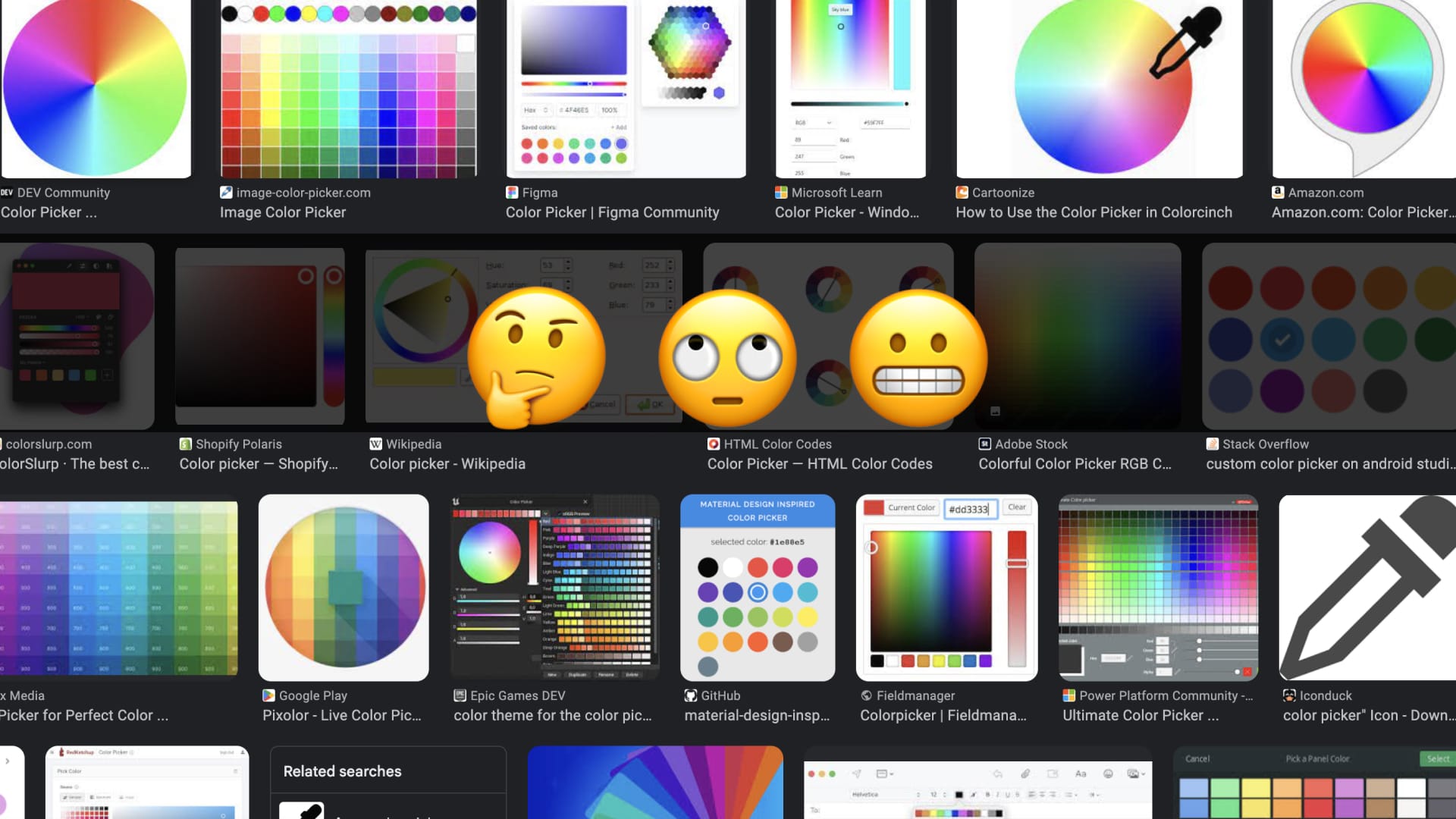This screenshot has height=819, width=1456.
Task: Open the Ultimate Color Picker grid thumbnail
Action: coord(1158,588)
